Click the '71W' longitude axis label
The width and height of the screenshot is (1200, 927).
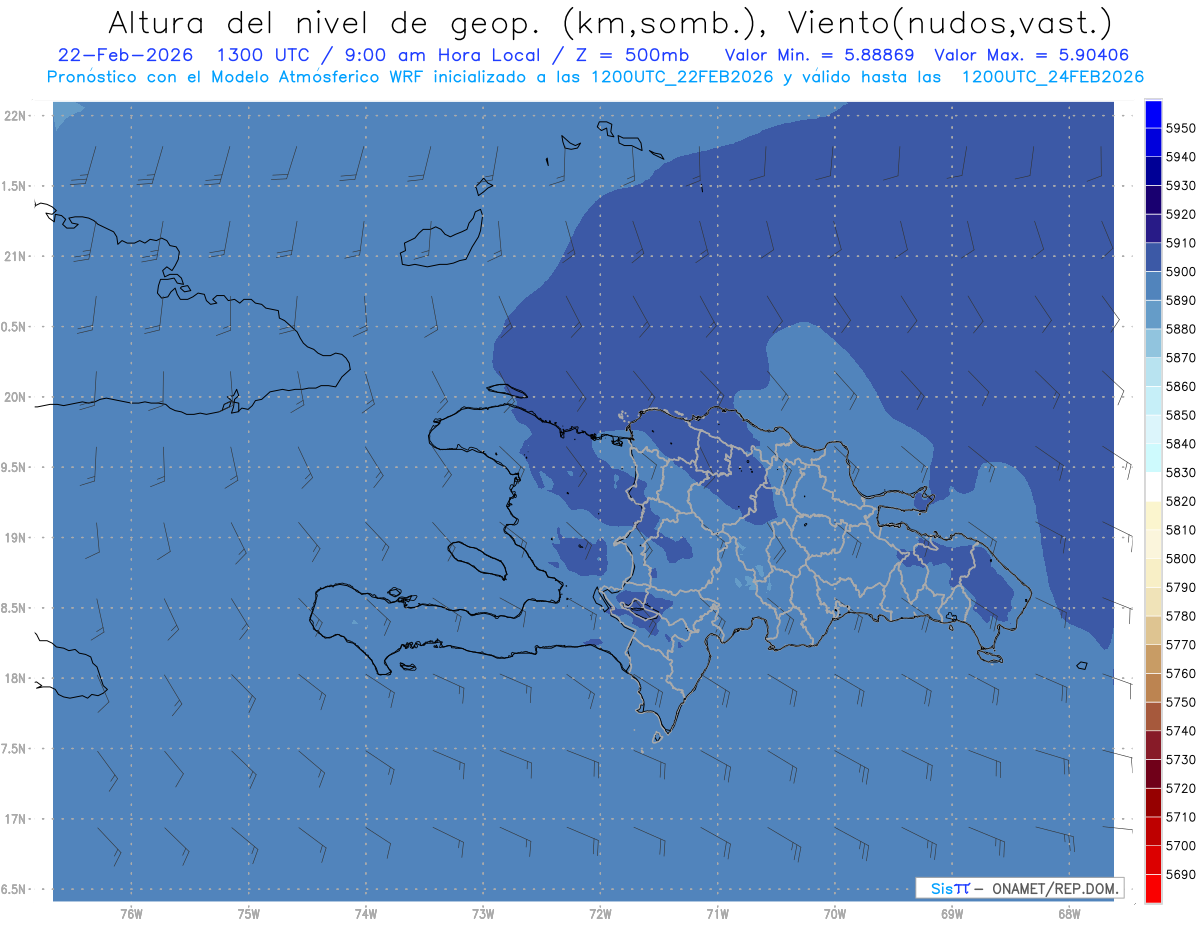pos(717,914)
